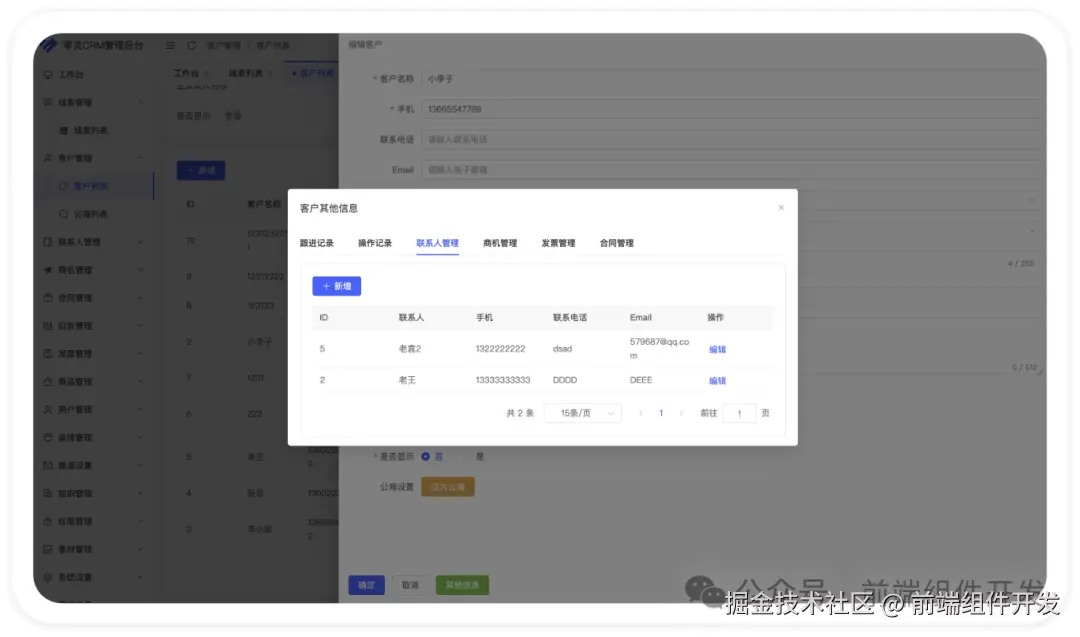Screen dimensions: 1080x637
Task: Click 编辑 on the 老王 contact row
Action: click(x=716, y=380)
